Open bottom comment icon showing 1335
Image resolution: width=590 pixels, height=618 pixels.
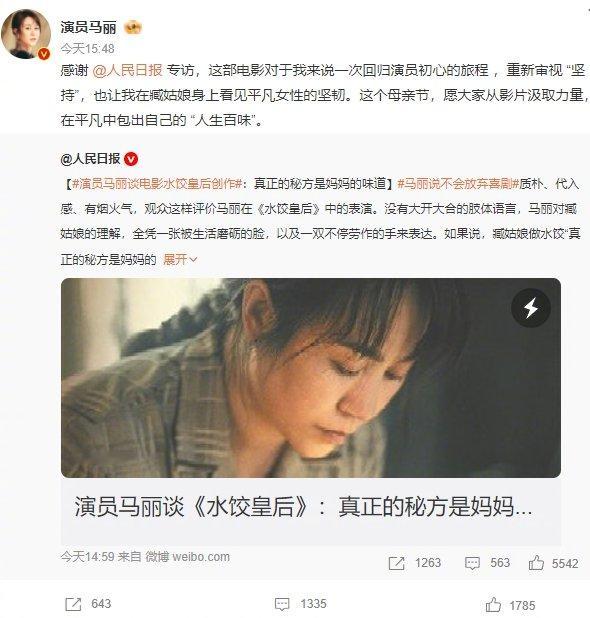[x=282, y=604]
